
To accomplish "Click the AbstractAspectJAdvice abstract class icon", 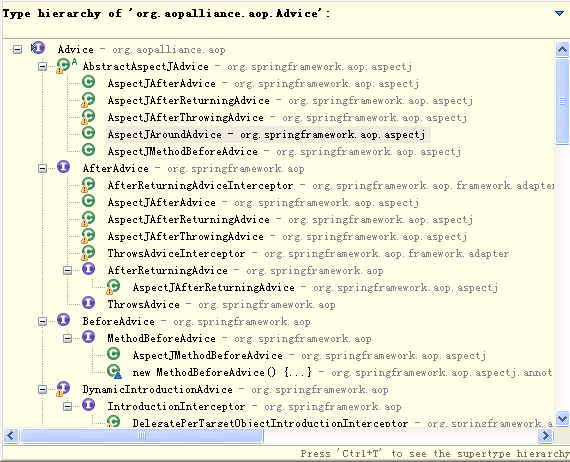I will click(65, 65).
